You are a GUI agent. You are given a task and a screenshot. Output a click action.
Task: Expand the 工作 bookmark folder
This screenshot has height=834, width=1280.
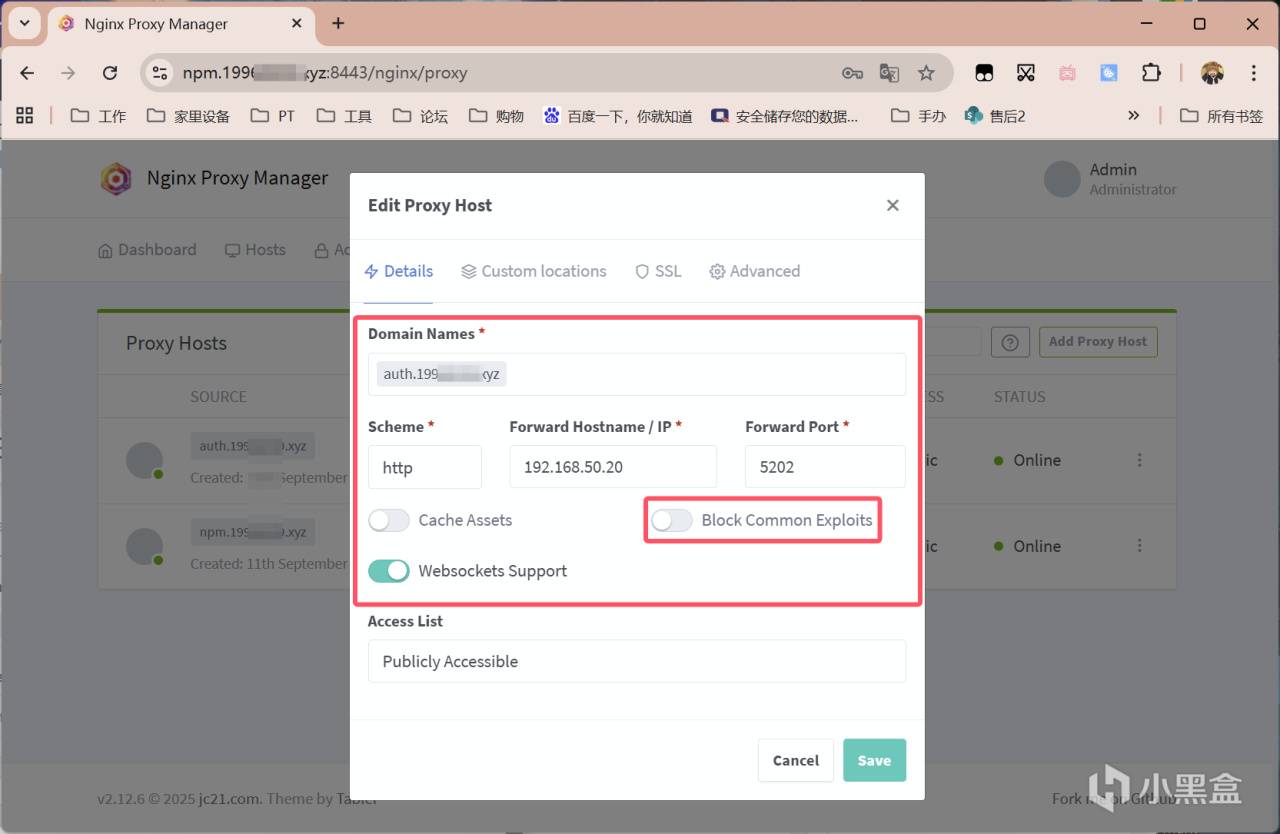[98, 116]
